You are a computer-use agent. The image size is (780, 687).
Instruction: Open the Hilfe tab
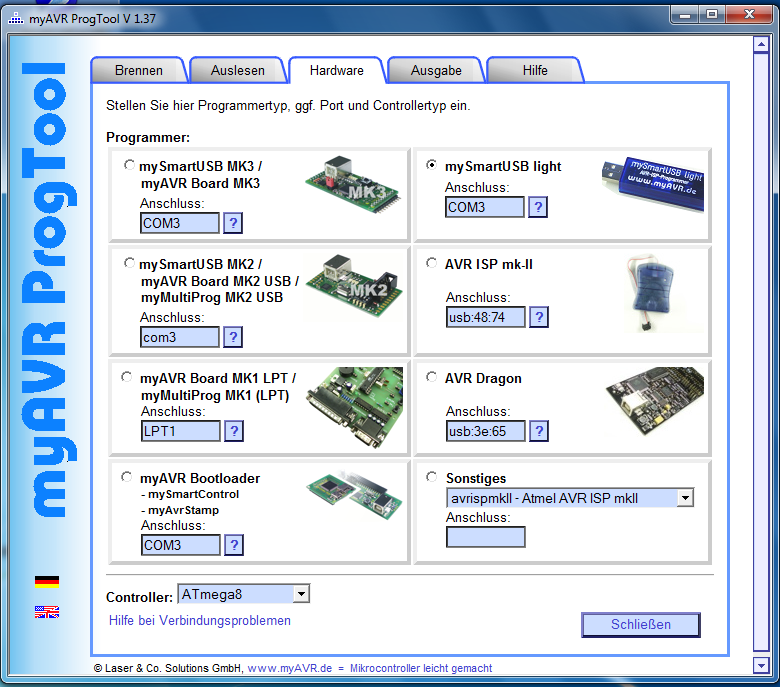pos(535,71)
